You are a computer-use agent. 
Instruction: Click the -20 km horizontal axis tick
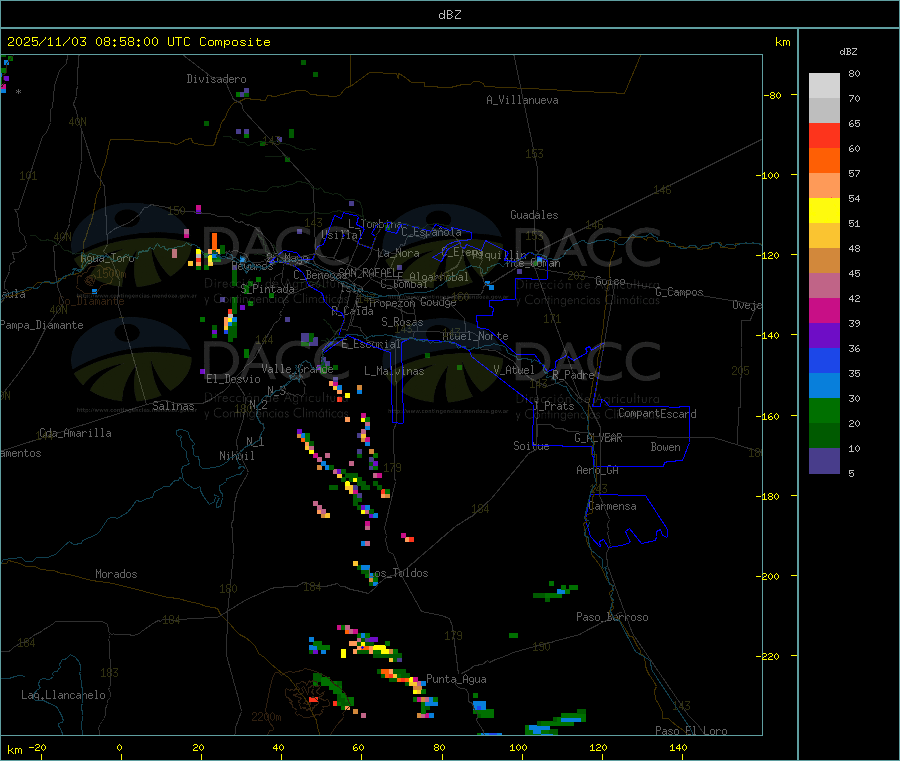point(37,747)
